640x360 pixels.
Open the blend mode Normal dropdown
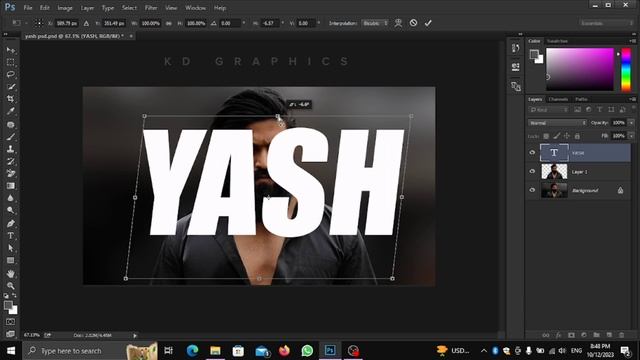pyautogui.click(x=557, y=123)
